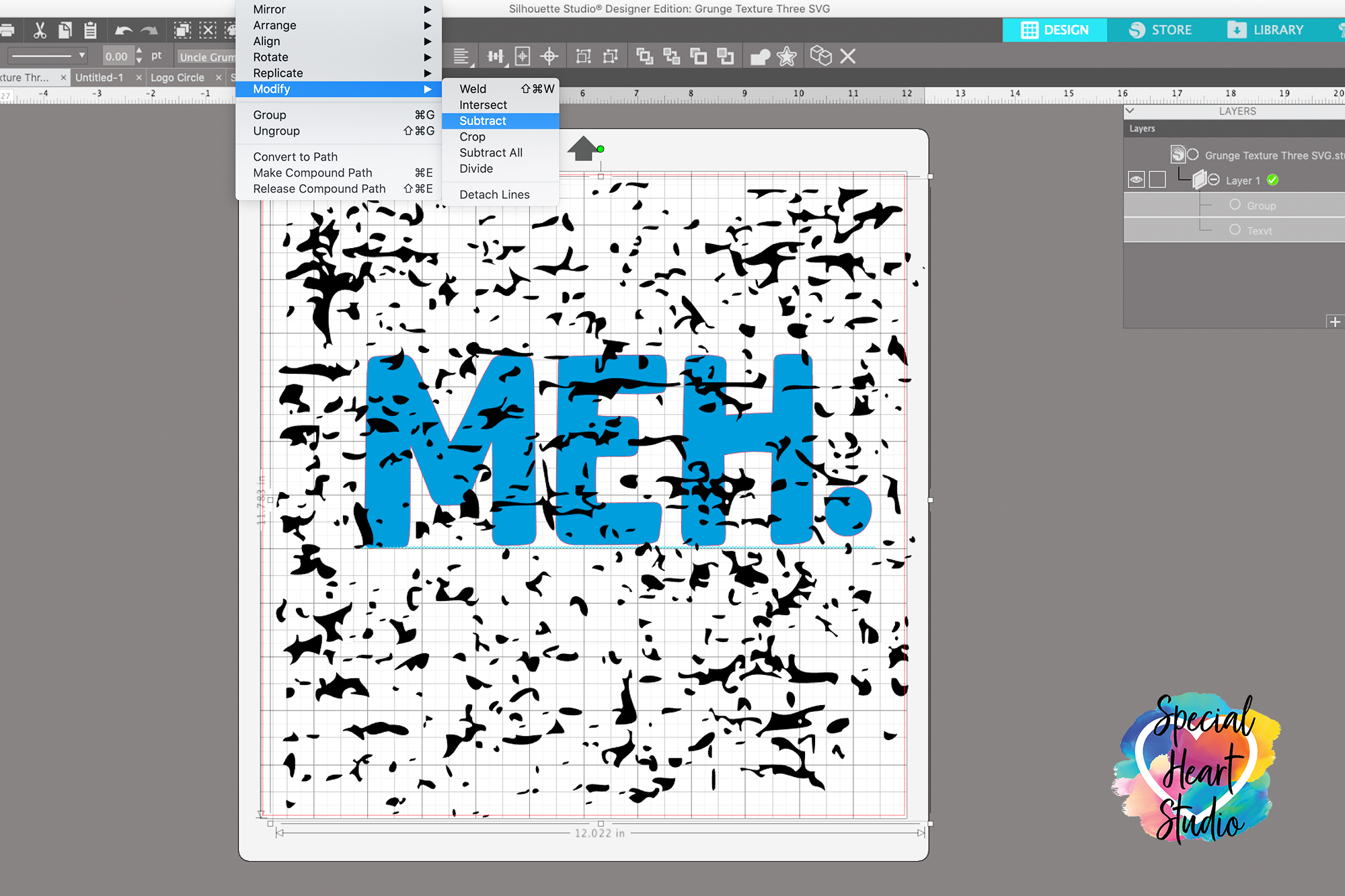The height and width of the screenshot is (896, 1345).
Task: Expand the Rotate submenu
Action: pos(338,57)
